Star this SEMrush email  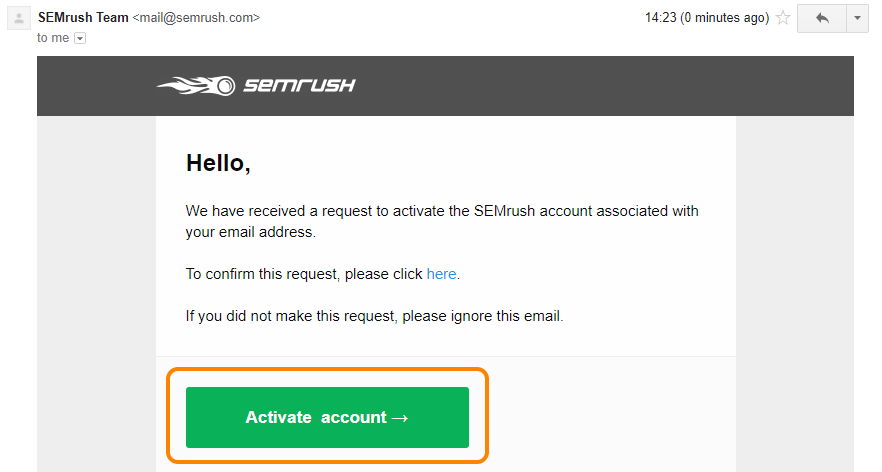(782, 18)
